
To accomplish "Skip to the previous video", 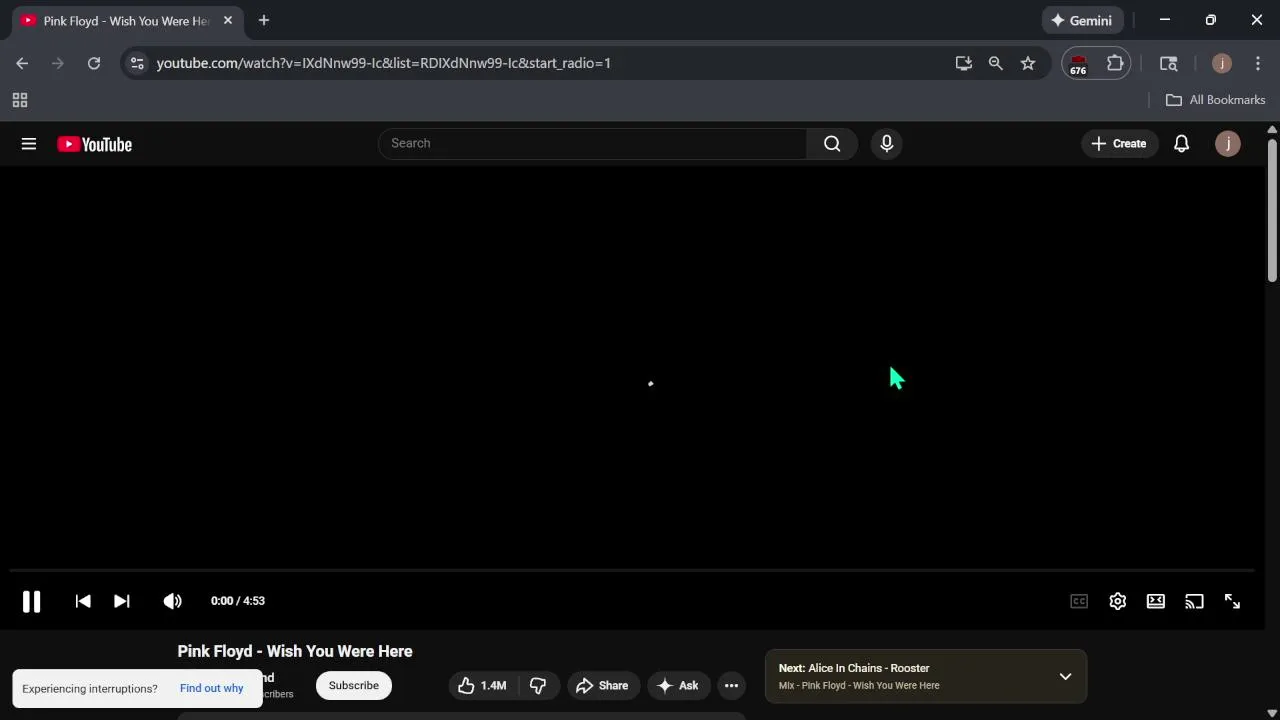I will tap(83, 601).
